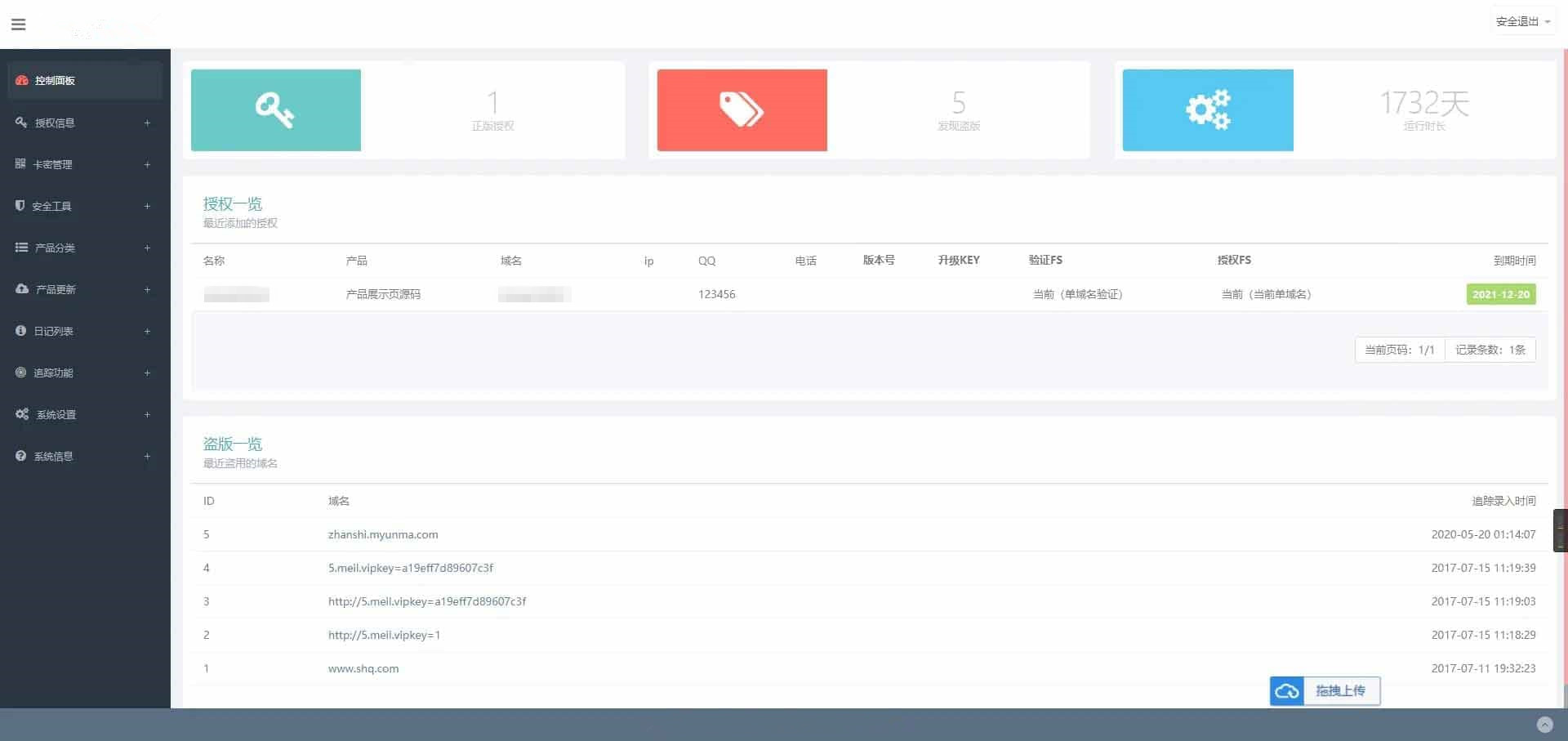Open 产品分类 sidebar menu item
This screenshot has height=741, width=1568.
pos(85,248)
